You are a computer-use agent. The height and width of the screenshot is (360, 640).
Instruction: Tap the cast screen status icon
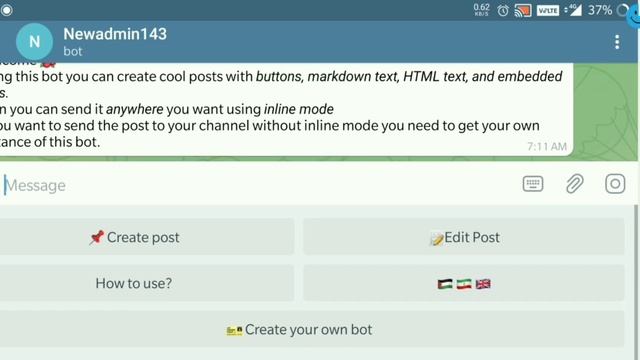(x=523, y=10)
